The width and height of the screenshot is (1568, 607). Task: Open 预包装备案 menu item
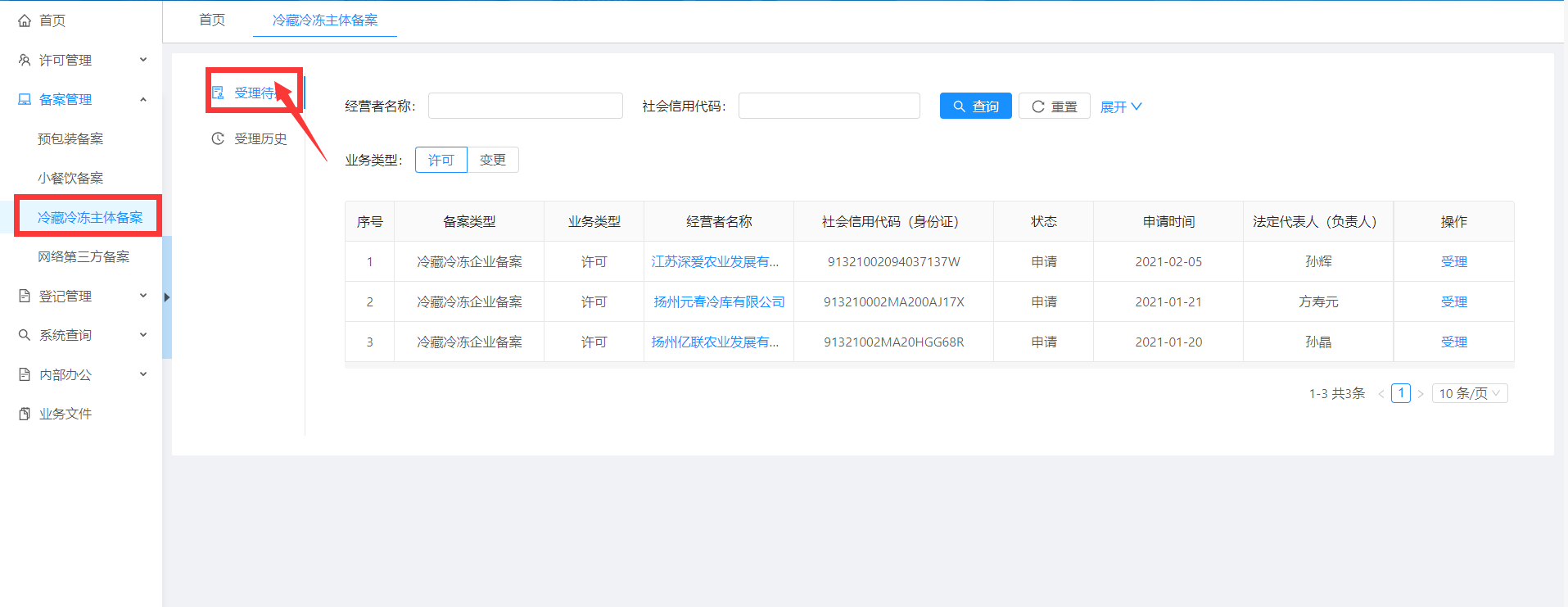[70, 138]
